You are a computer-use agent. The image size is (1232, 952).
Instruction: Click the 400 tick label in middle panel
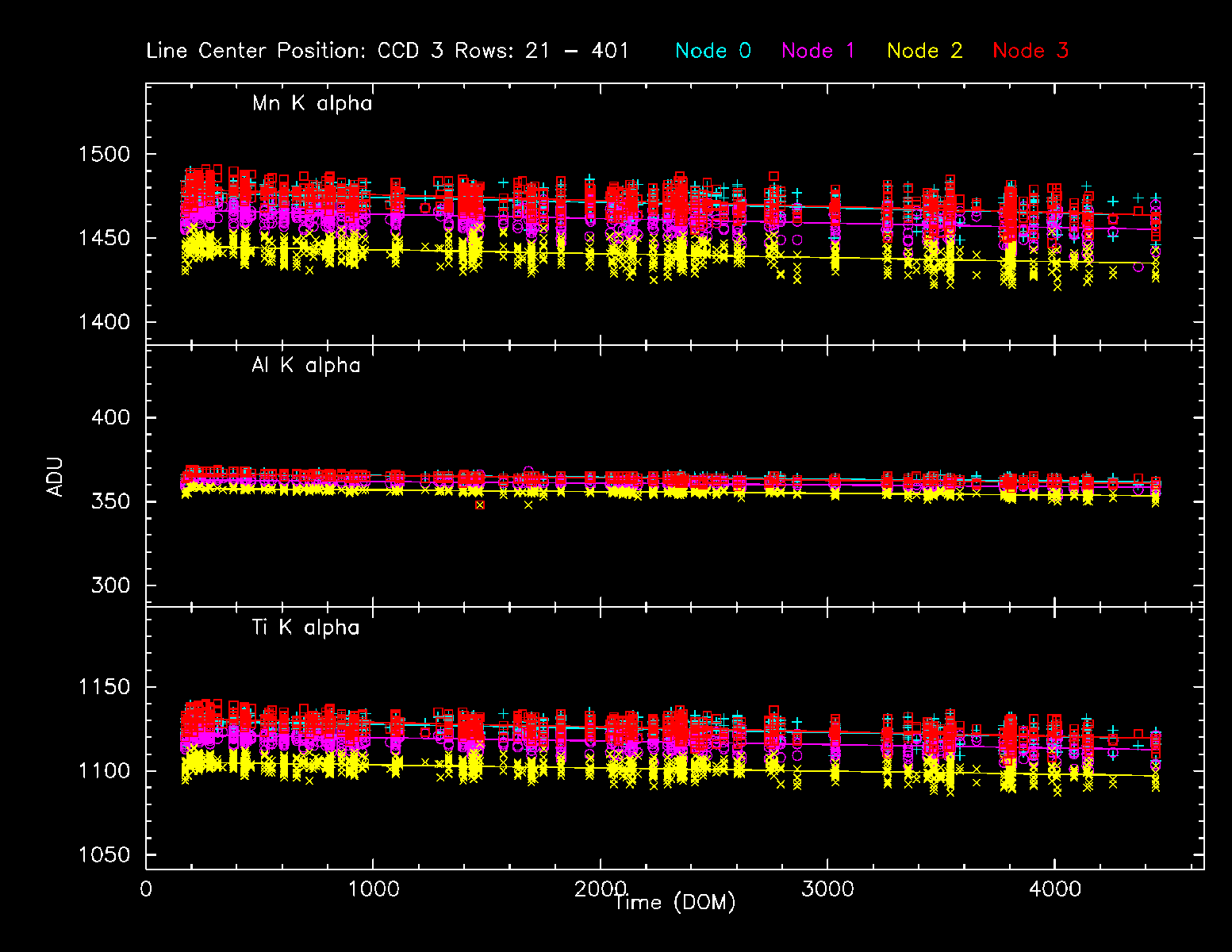pos(110,417)
